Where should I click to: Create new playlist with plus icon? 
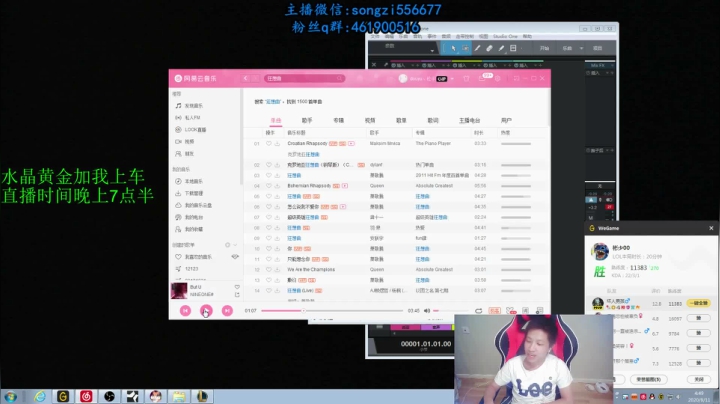227,245
